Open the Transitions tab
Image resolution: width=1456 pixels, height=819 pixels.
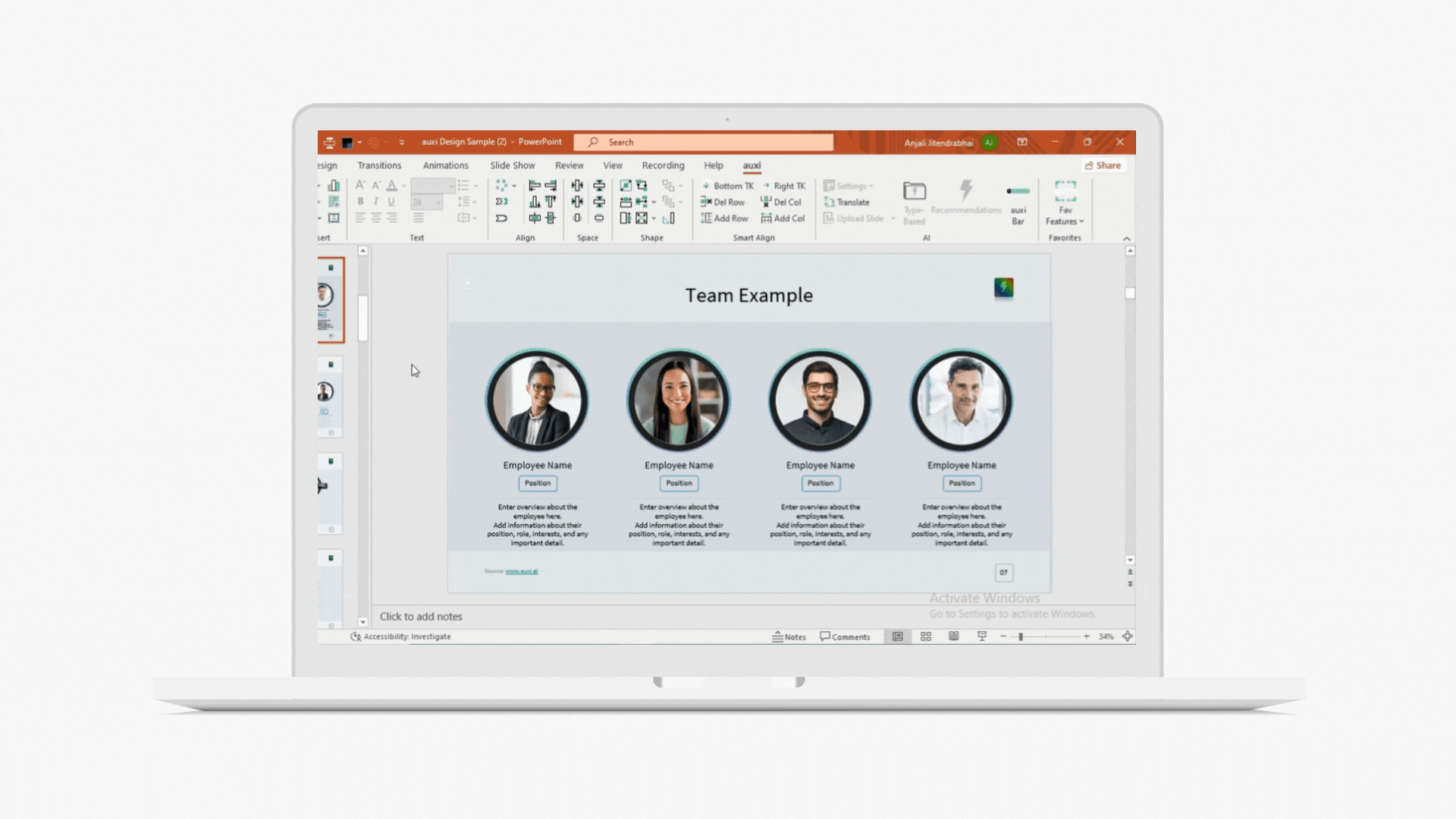(x=379, y=165)
